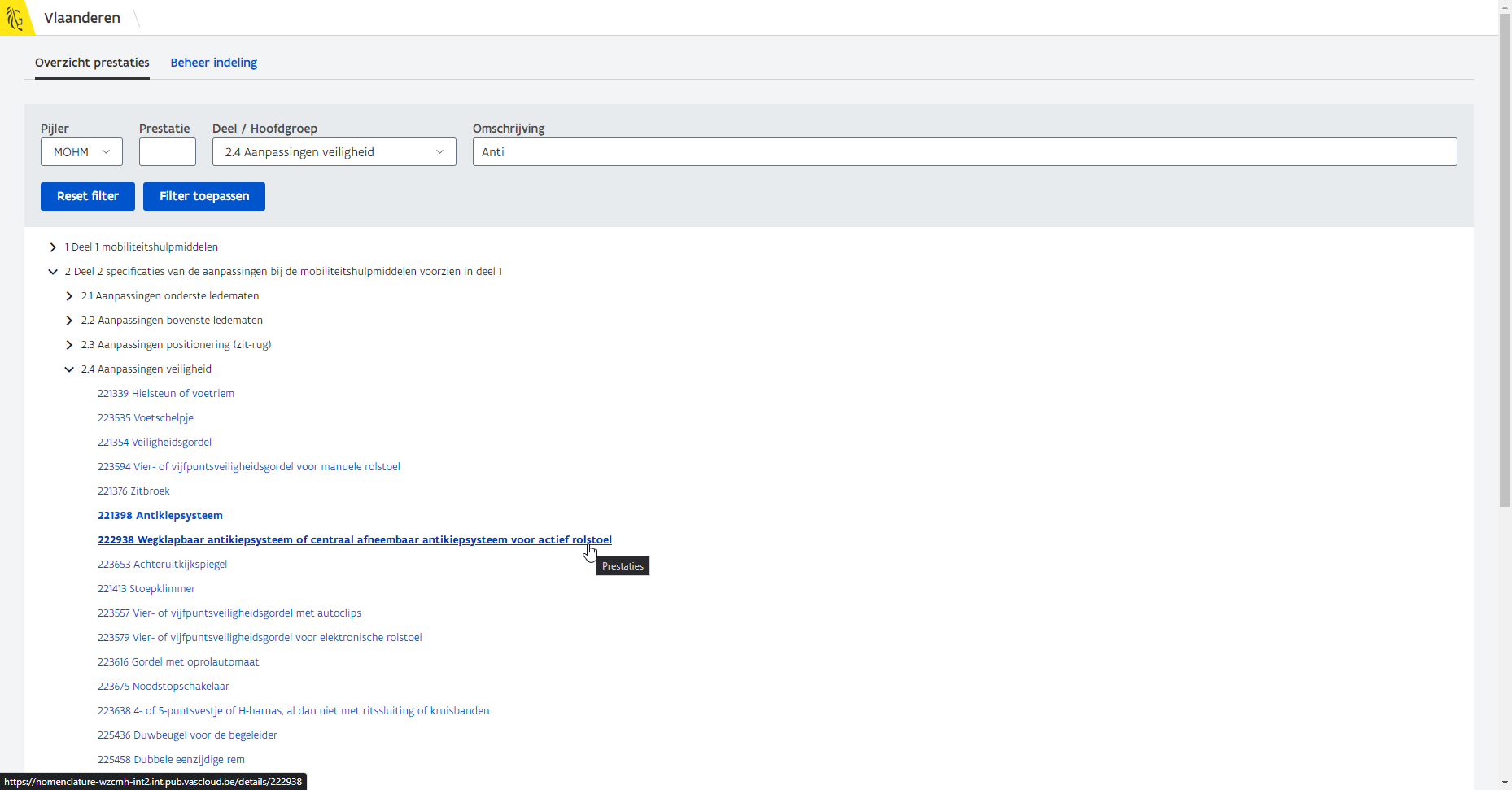Open 223579 veiligheidsgordel voor elektronische rolstoel
The width and height of the screenshot is (1512, 790).
260,638
